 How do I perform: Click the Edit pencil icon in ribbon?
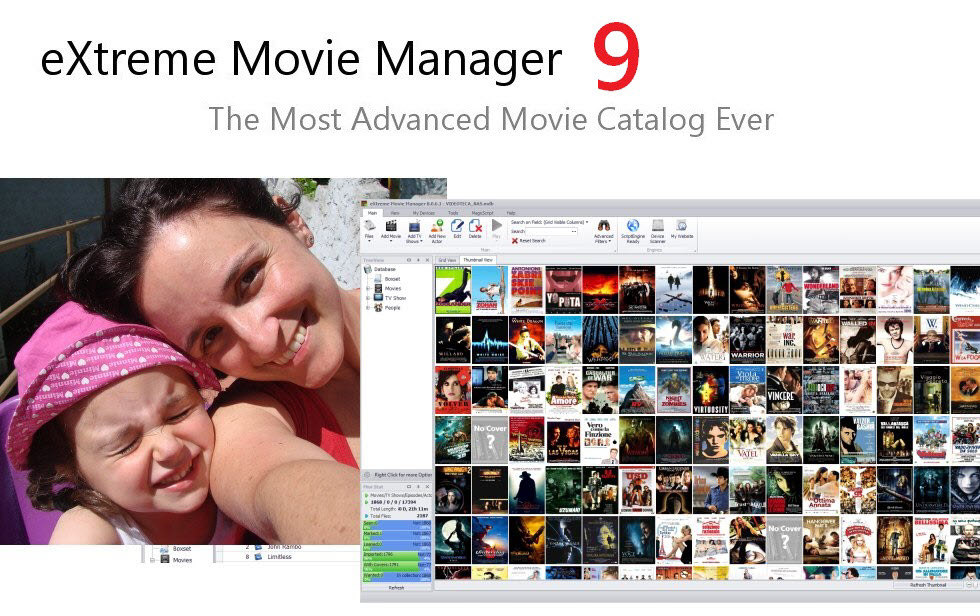458,226
